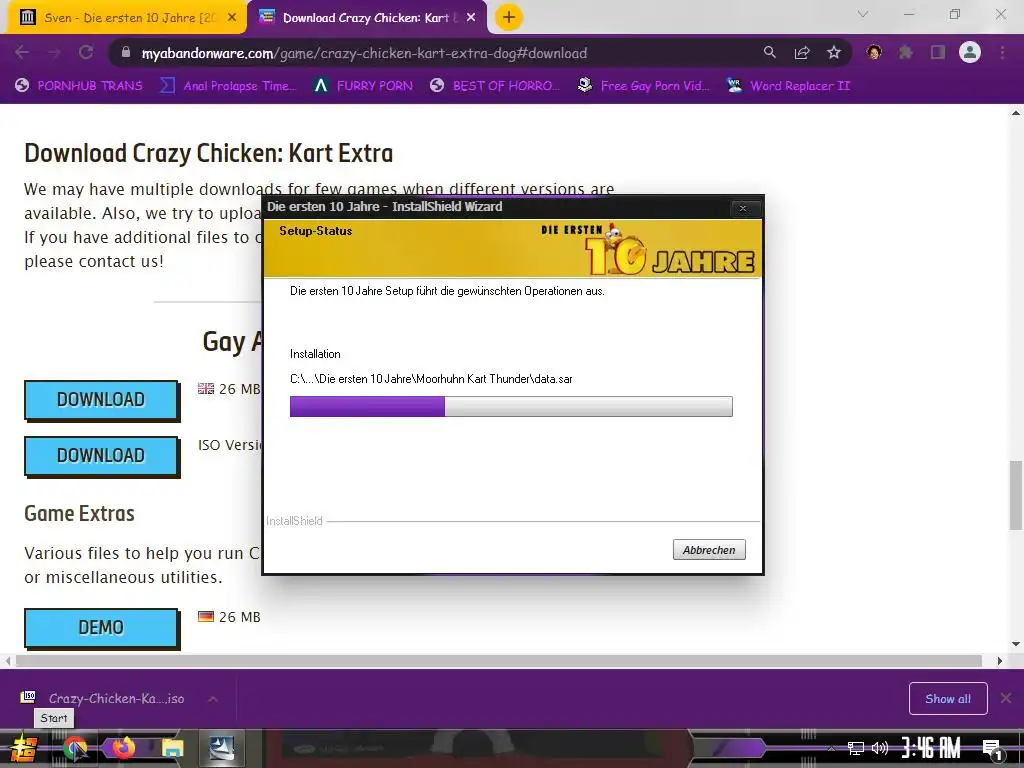Close the downloads bar
Image resolution: width=1024 pixels, height=768 pixels.
(1006, 698)
